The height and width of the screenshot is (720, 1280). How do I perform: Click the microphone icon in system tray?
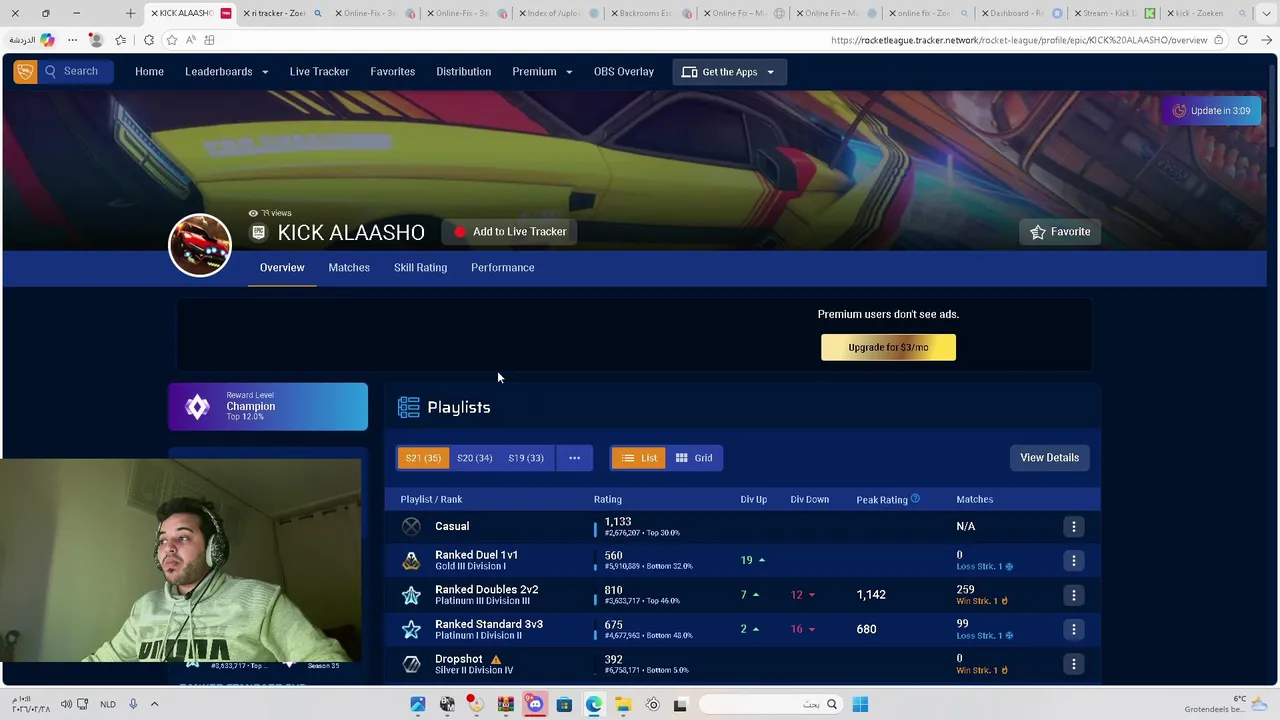click(132, 704)
